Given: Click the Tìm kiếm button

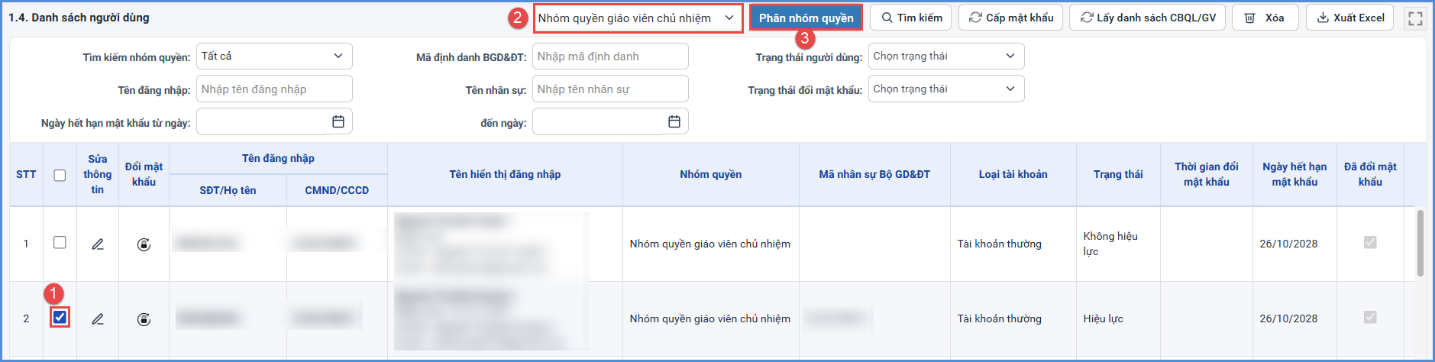Looking at the screenshot, I should click(911, 18).
